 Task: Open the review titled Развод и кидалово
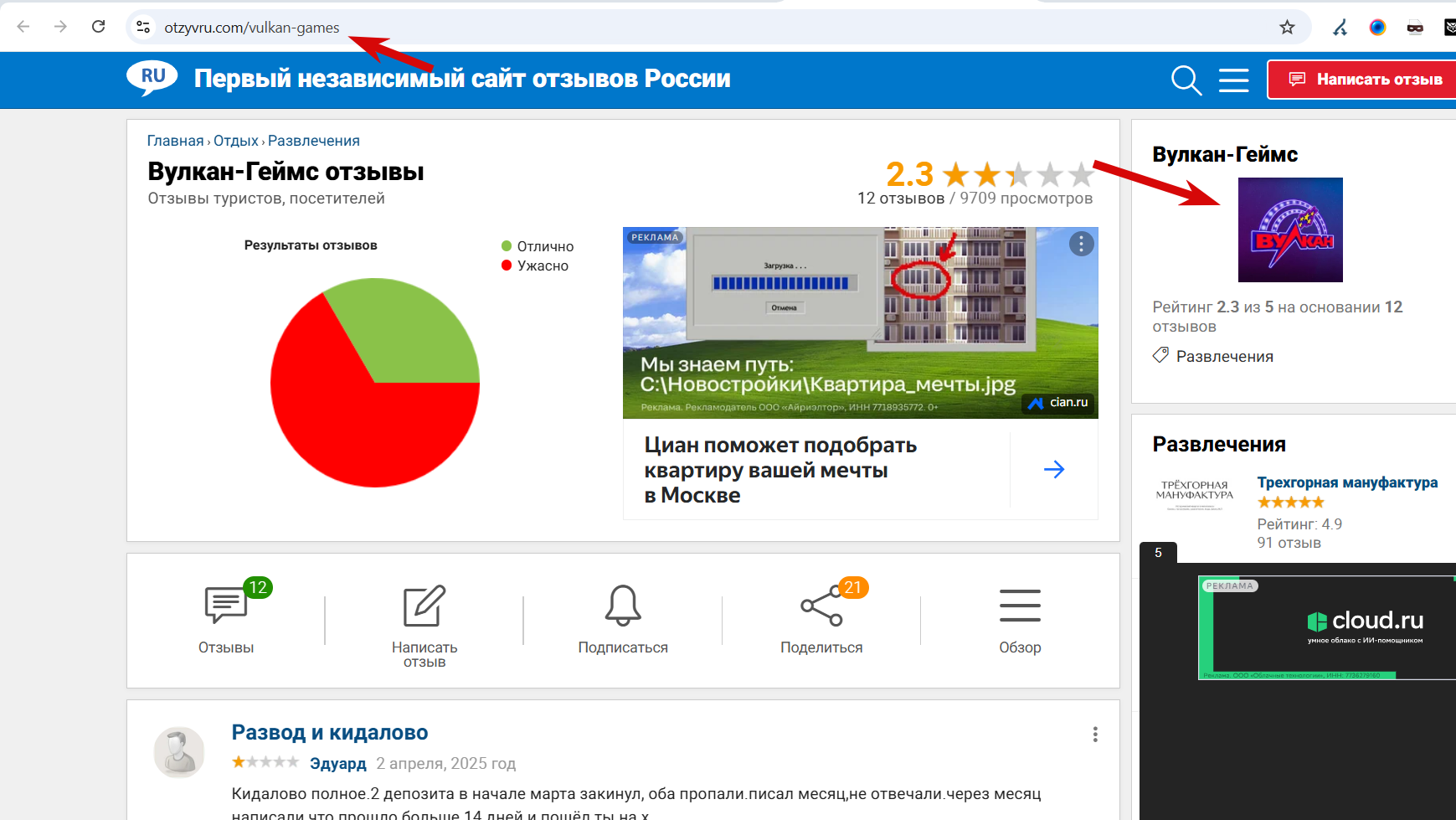click(330, 732)
